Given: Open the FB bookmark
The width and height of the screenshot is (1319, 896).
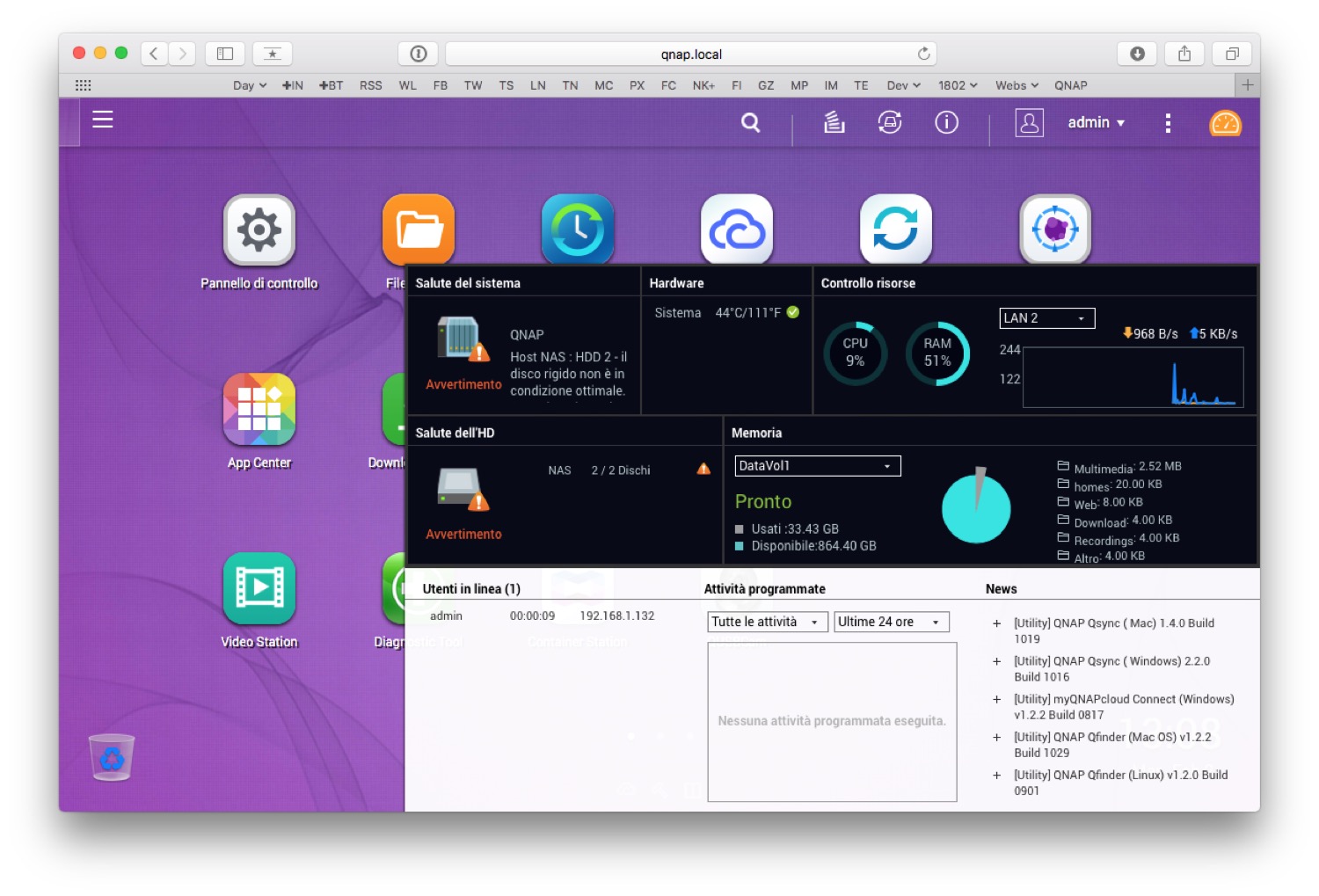Looking at the screenshot, I should (441, 85).
